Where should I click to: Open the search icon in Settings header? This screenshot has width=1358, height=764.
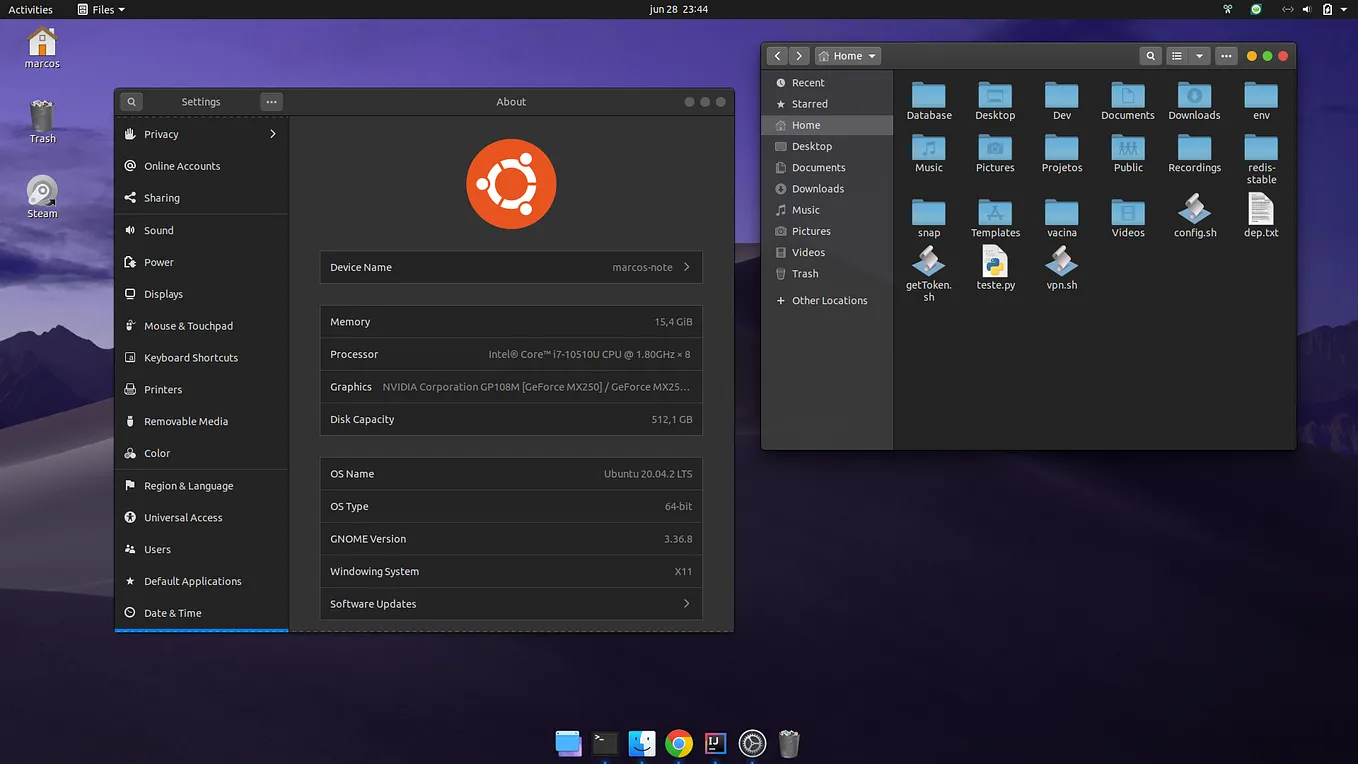pyautogui.click(x=131, y=101)
